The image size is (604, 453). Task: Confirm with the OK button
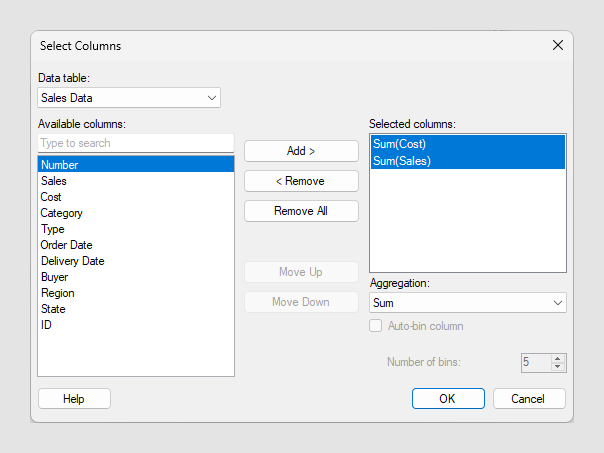click(x=447, y=398)
